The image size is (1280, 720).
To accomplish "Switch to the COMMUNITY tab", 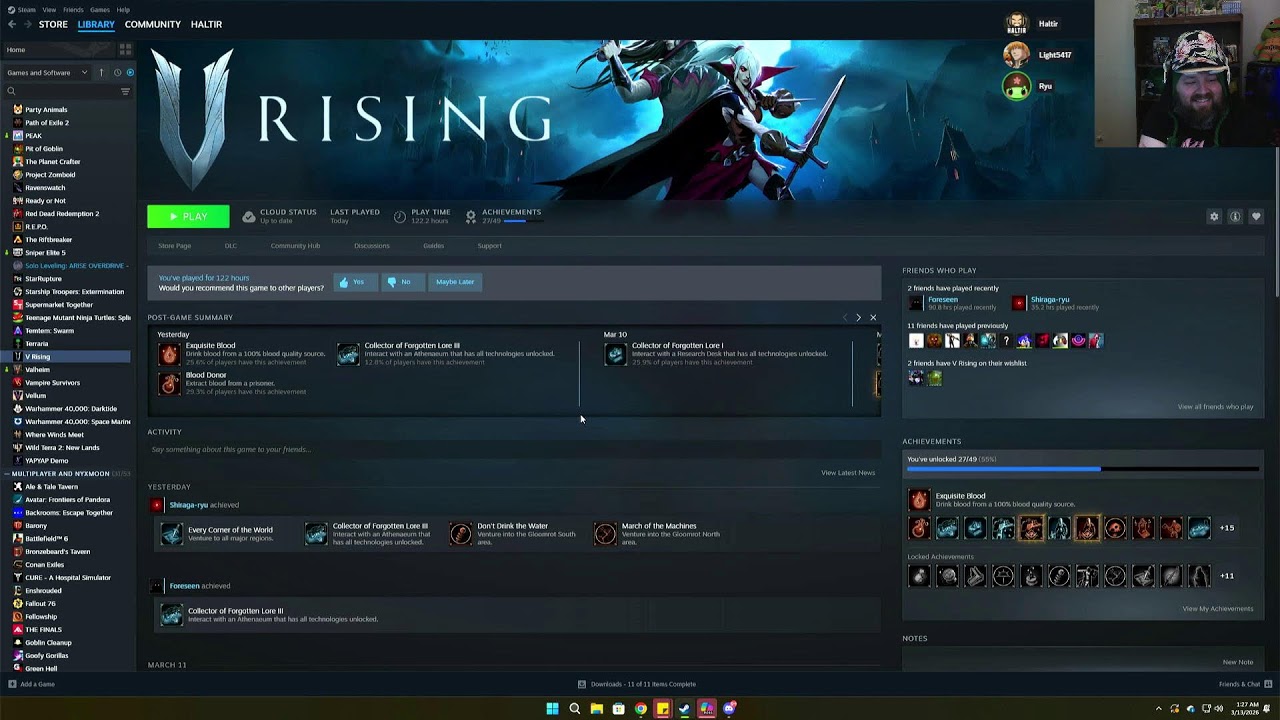I will (x=153, y=24).
